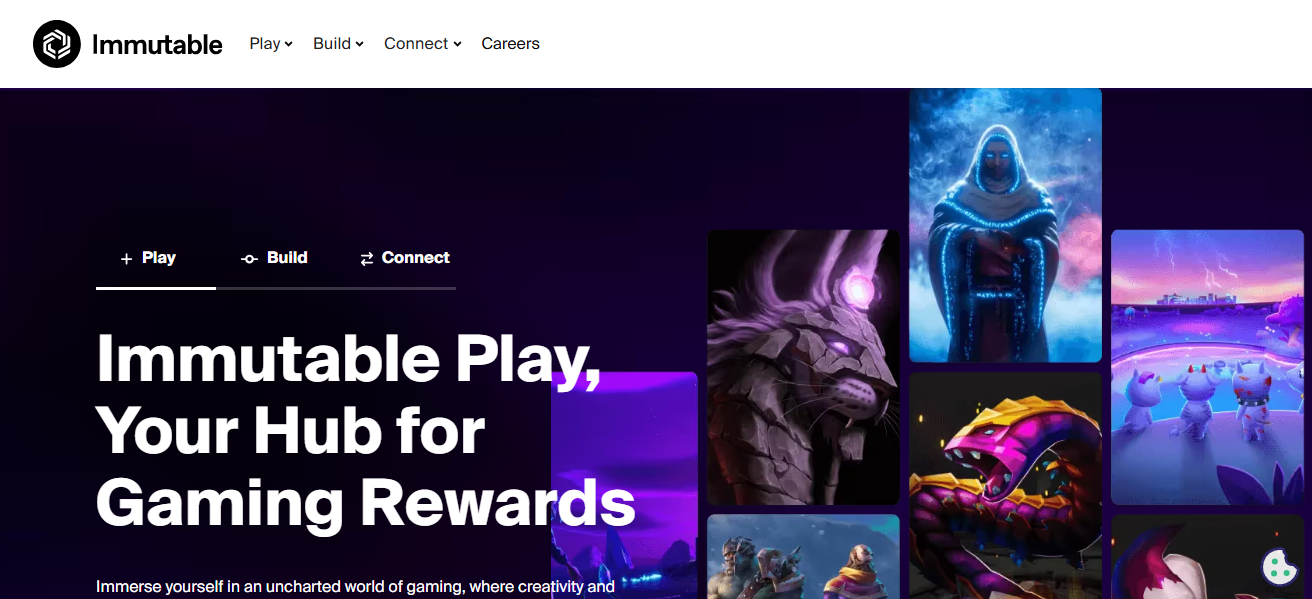Click the swap arrows icon beside Connect
Screen dimensions: 1312x599
point(367,259)
